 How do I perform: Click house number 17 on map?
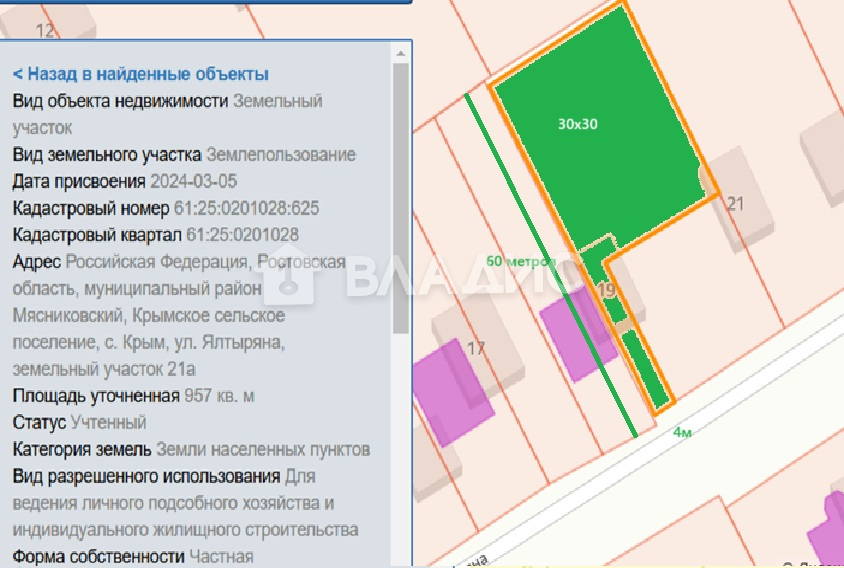476,348
